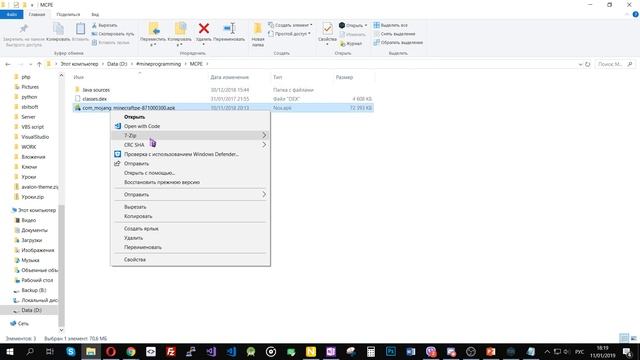This screenshot has height=360, width=640.
Task: Click the Paste clipboard icon
Action: click(x=80, y=29)
